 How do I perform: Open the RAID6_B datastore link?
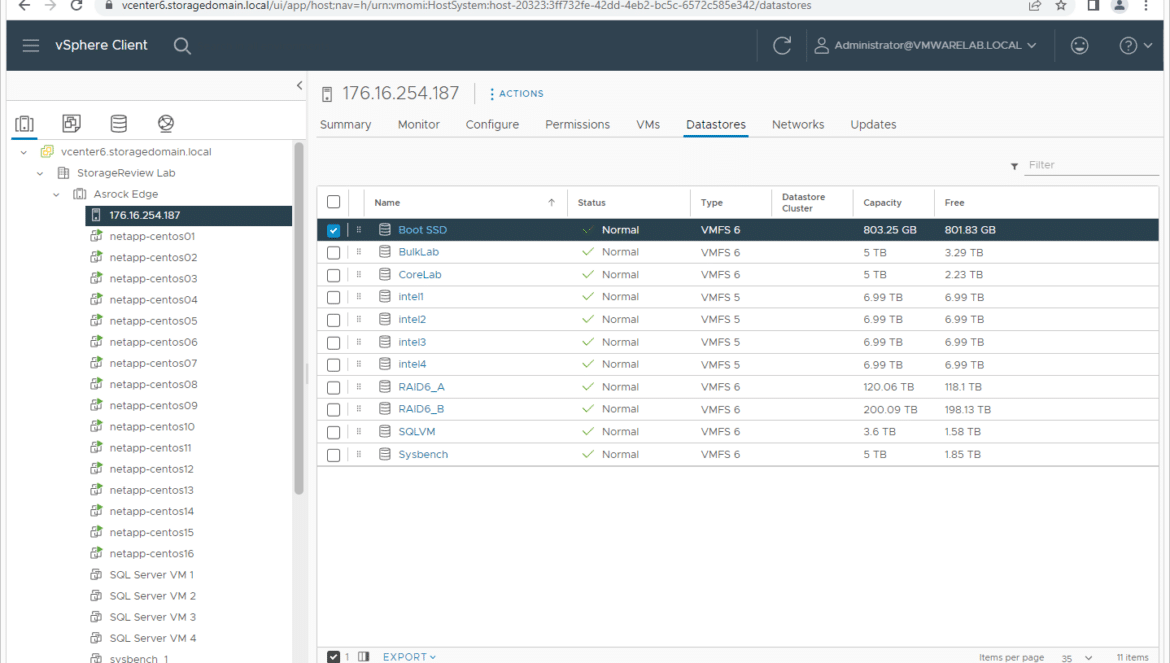point(421,409)
